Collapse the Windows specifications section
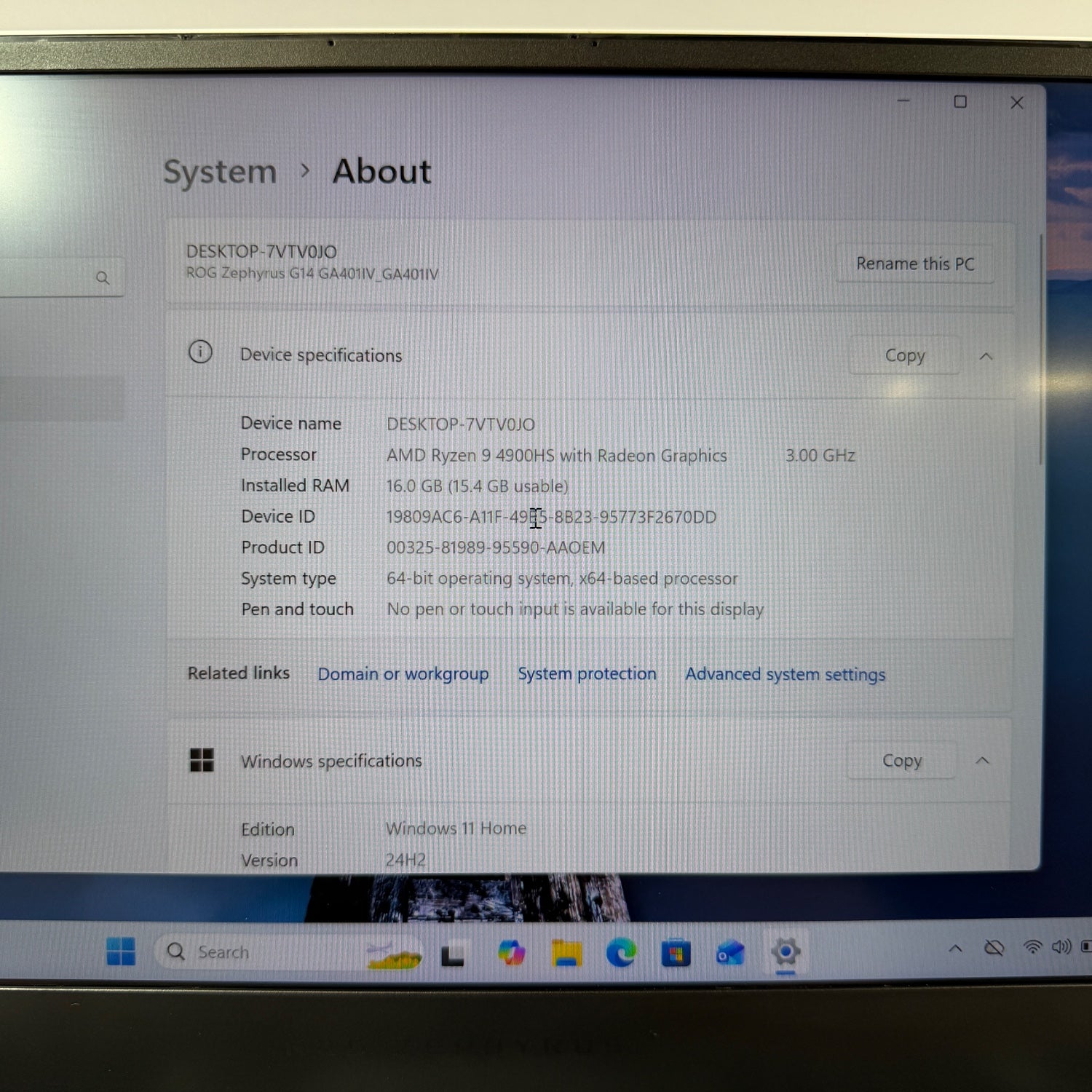 pyautogui.click(x=982, y=761)
